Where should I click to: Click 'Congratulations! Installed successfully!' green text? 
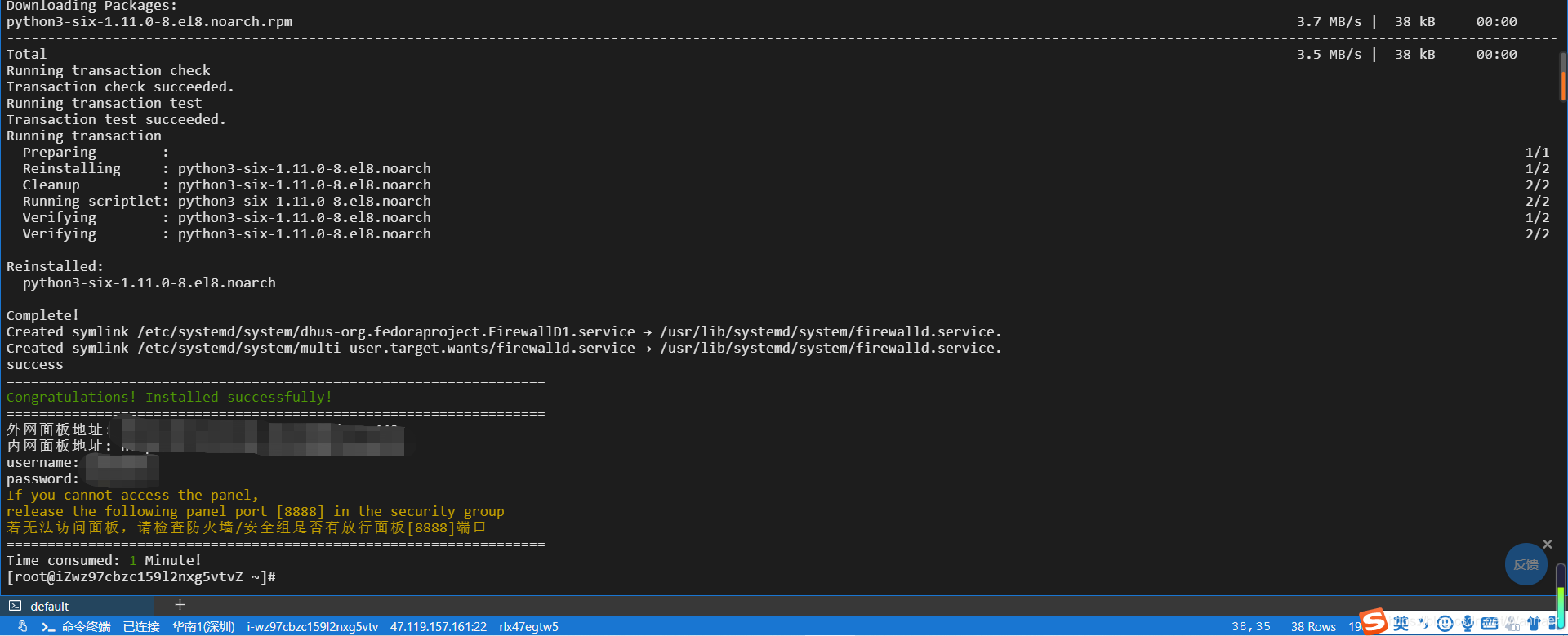(169, 397)
